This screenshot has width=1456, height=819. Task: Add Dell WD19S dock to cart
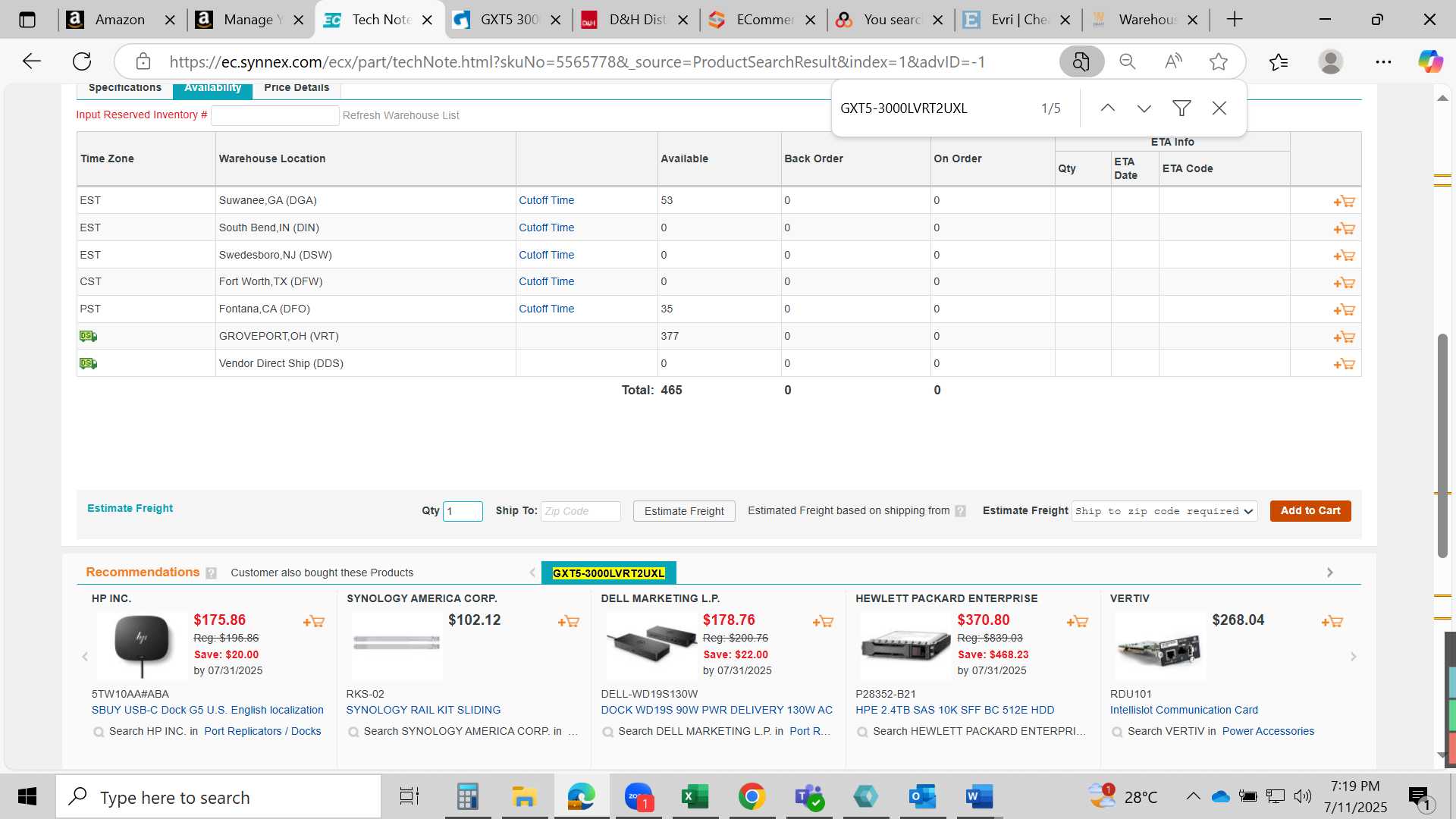(x=823, y=622)
